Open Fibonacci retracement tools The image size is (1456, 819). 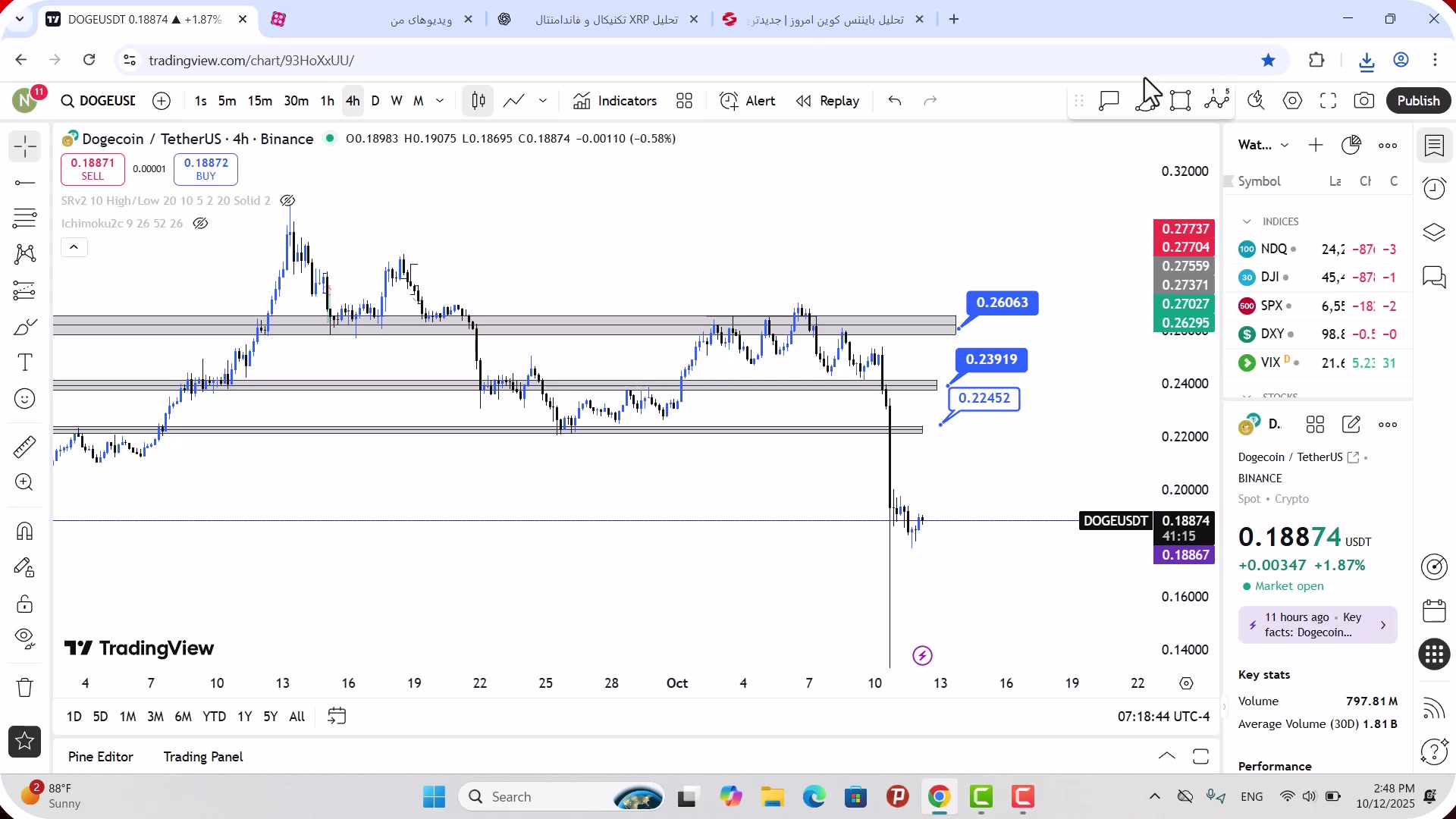25,218
